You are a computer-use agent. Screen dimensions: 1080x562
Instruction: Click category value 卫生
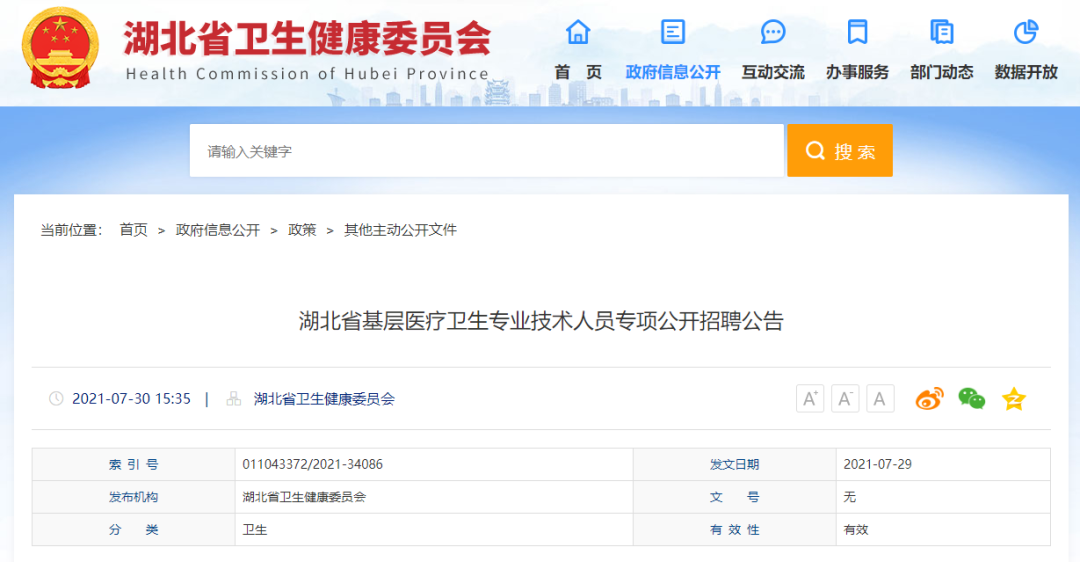point(255,530)
